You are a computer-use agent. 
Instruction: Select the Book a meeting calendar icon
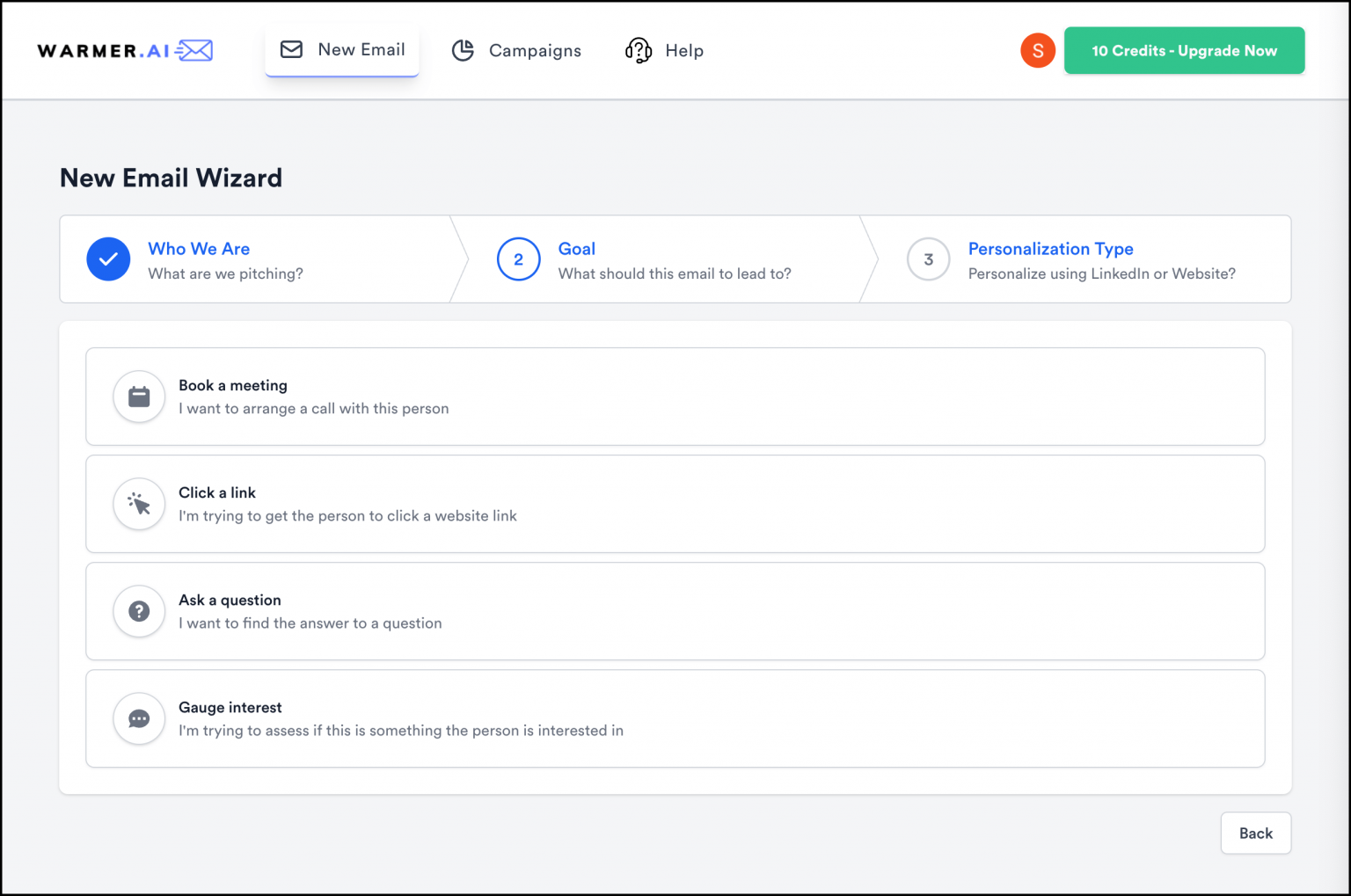pos(138,397)
